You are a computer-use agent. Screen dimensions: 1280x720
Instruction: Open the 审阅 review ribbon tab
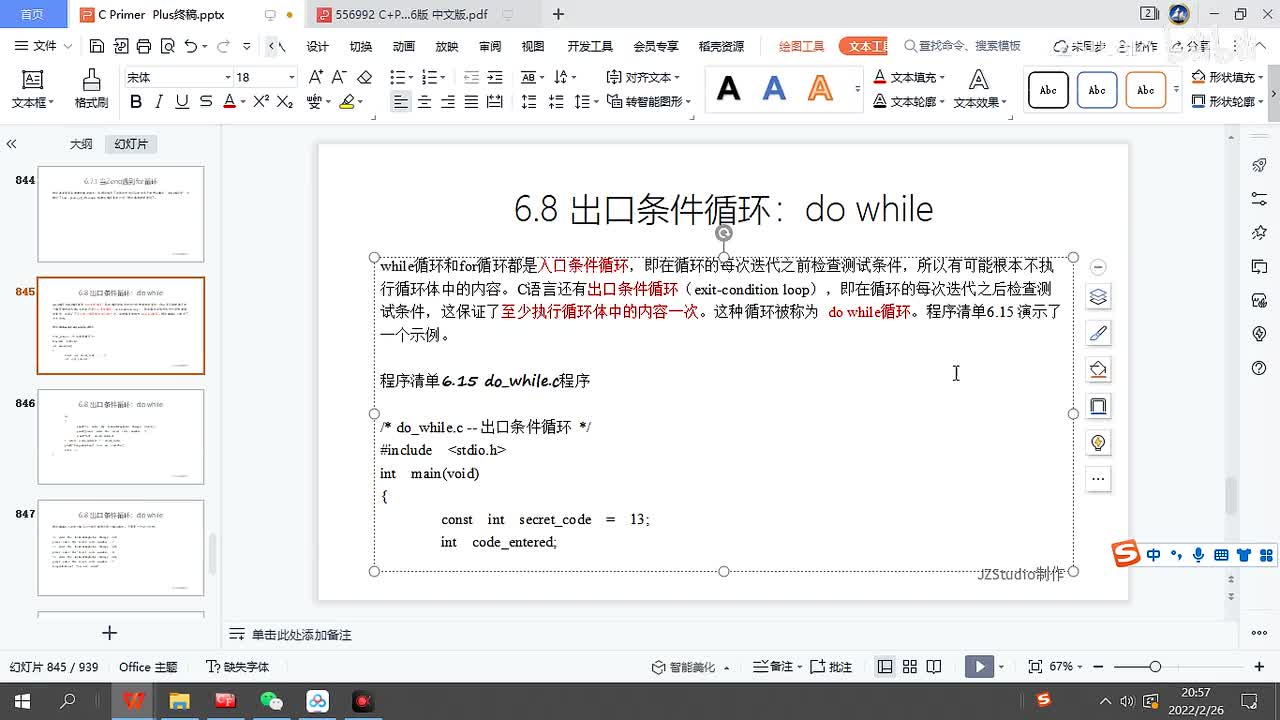point(490,46)
